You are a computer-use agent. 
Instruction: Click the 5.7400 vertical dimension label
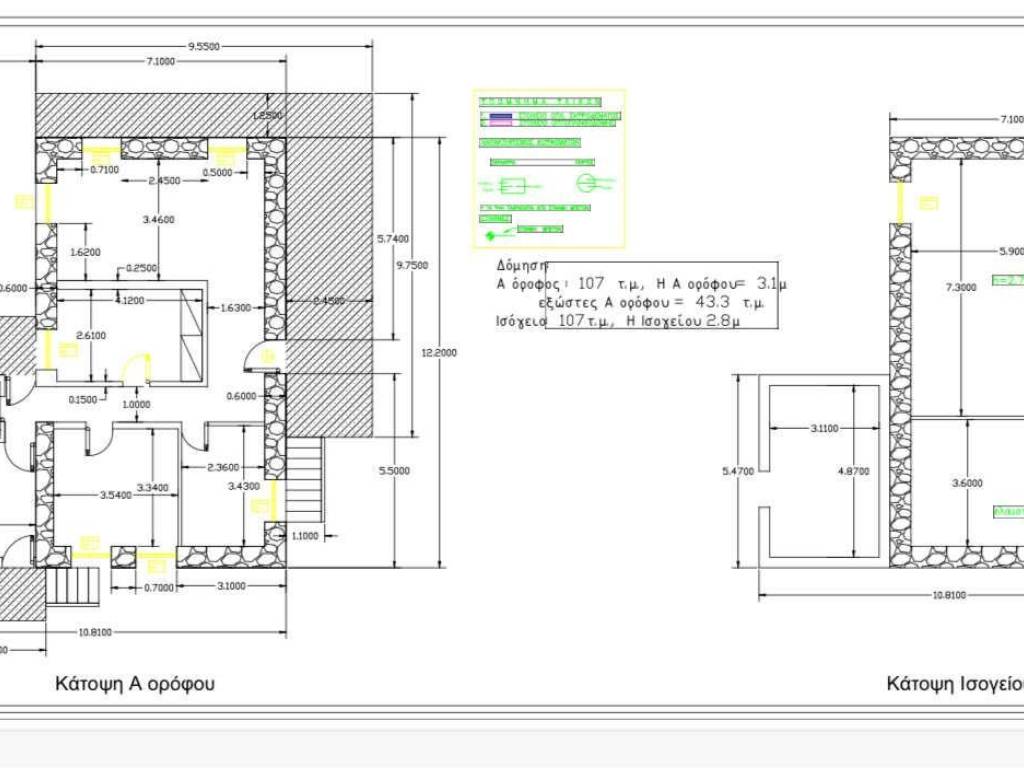[x=392, y=238]
